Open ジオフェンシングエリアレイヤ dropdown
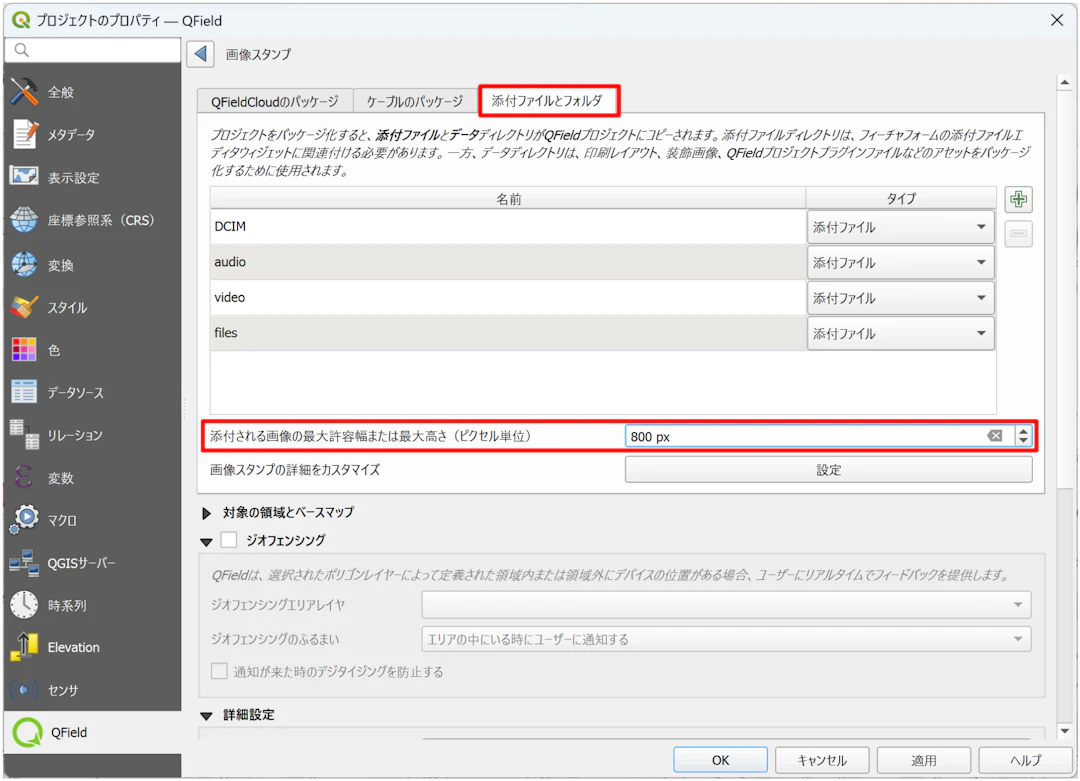 click(726, 605)
